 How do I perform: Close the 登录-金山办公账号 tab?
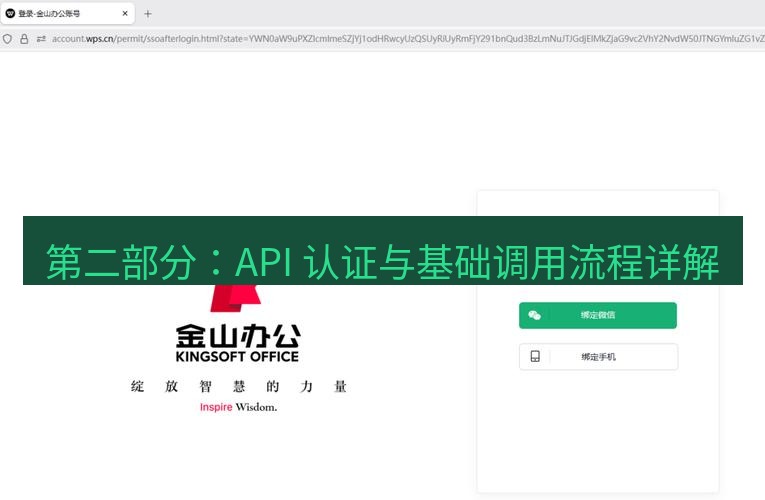click(125, 14)
